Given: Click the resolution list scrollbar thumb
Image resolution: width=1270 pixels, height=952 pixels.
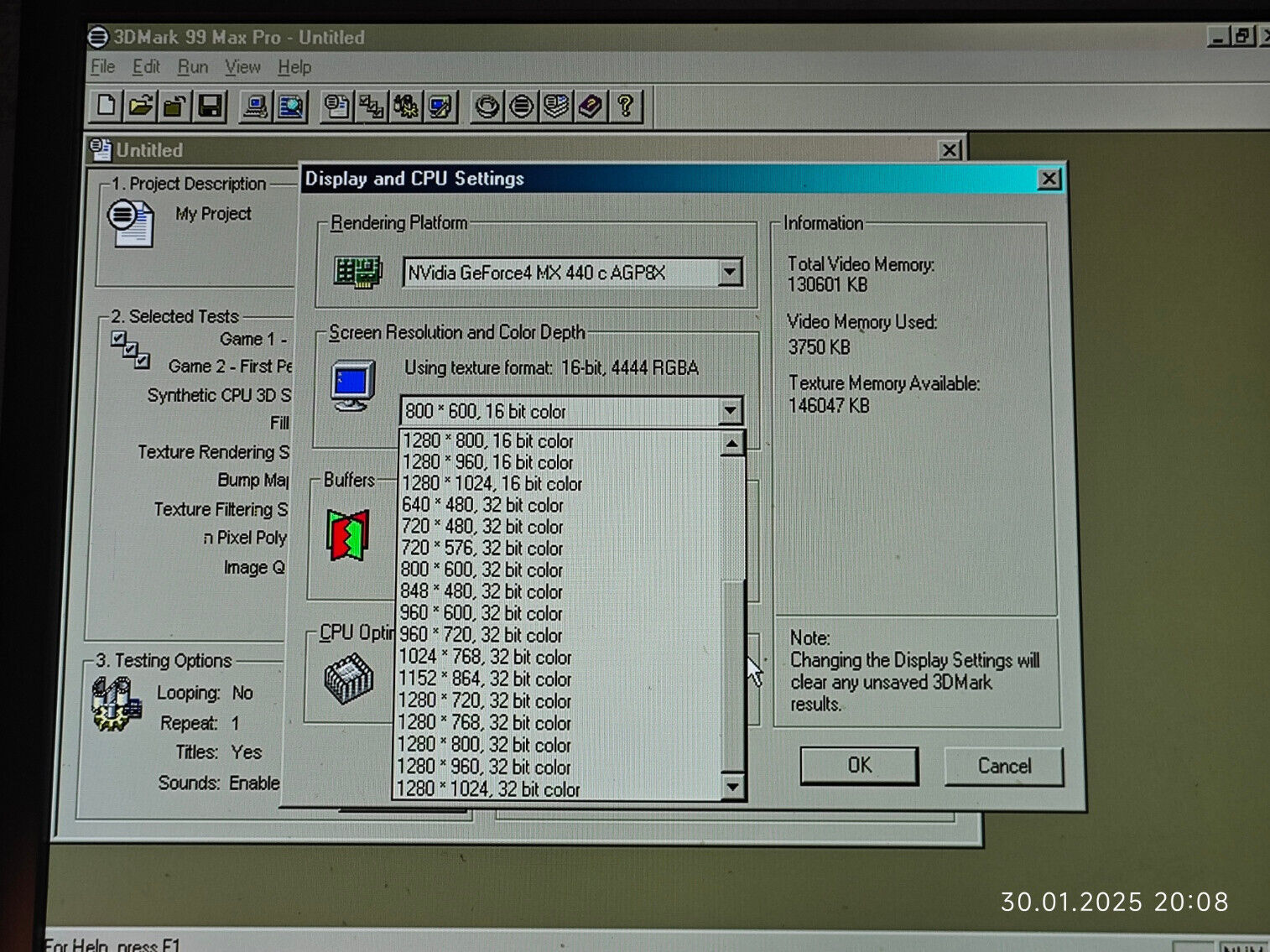Looking at the screenshot, I should 733,675.
